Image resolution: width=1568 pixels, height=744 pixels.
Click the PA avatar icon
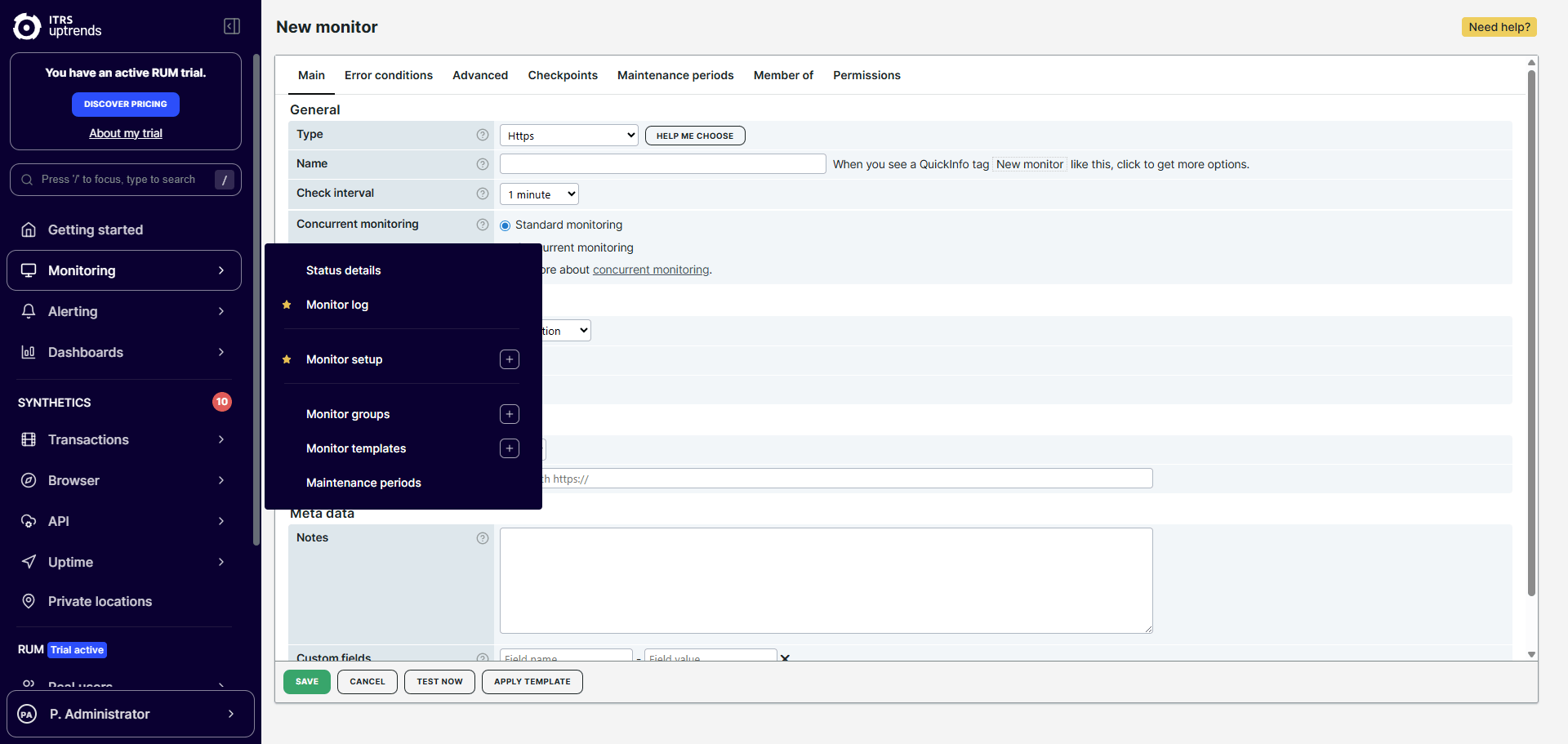27,714
